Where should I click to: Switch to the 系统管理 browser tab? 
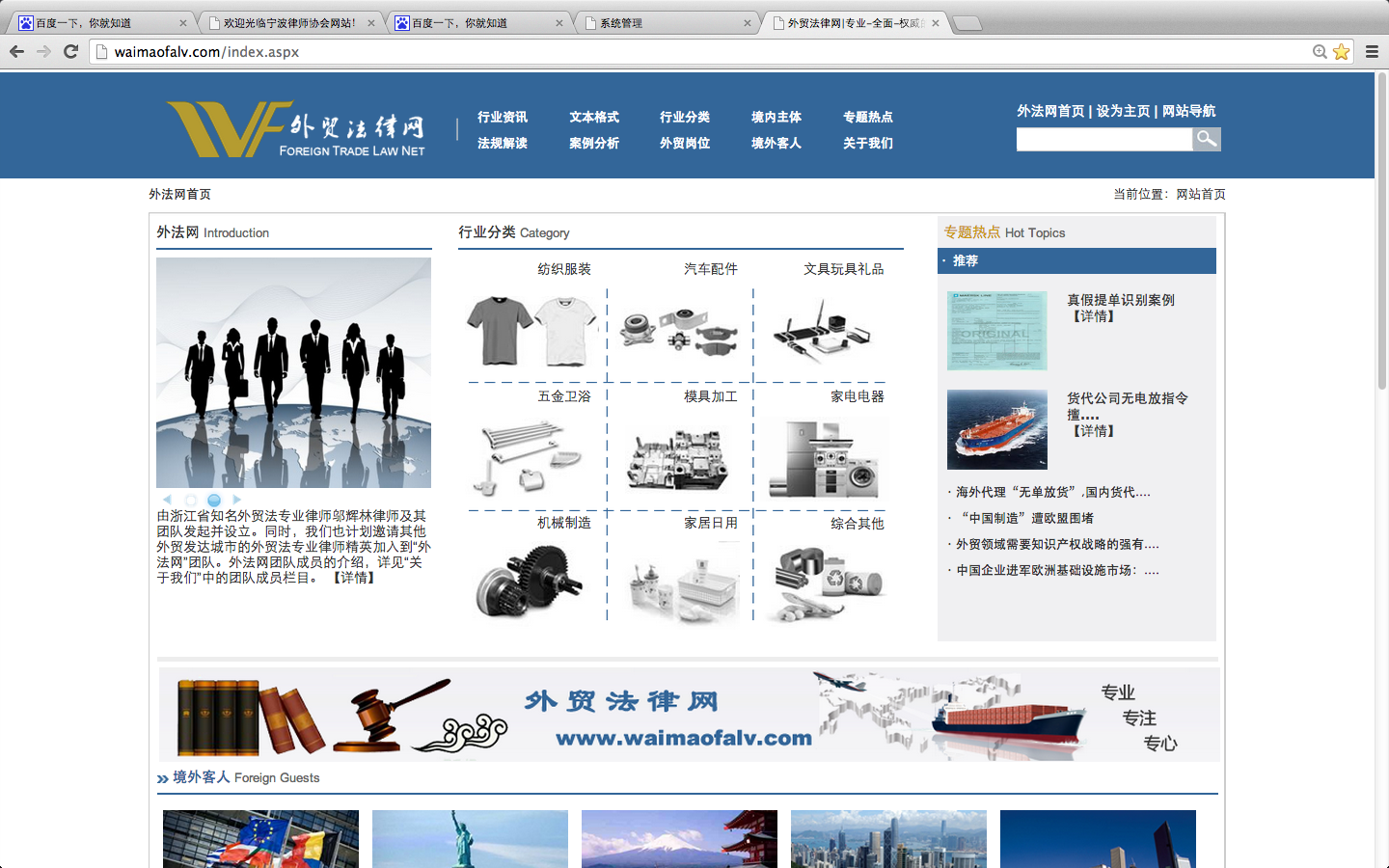[666, 23]
